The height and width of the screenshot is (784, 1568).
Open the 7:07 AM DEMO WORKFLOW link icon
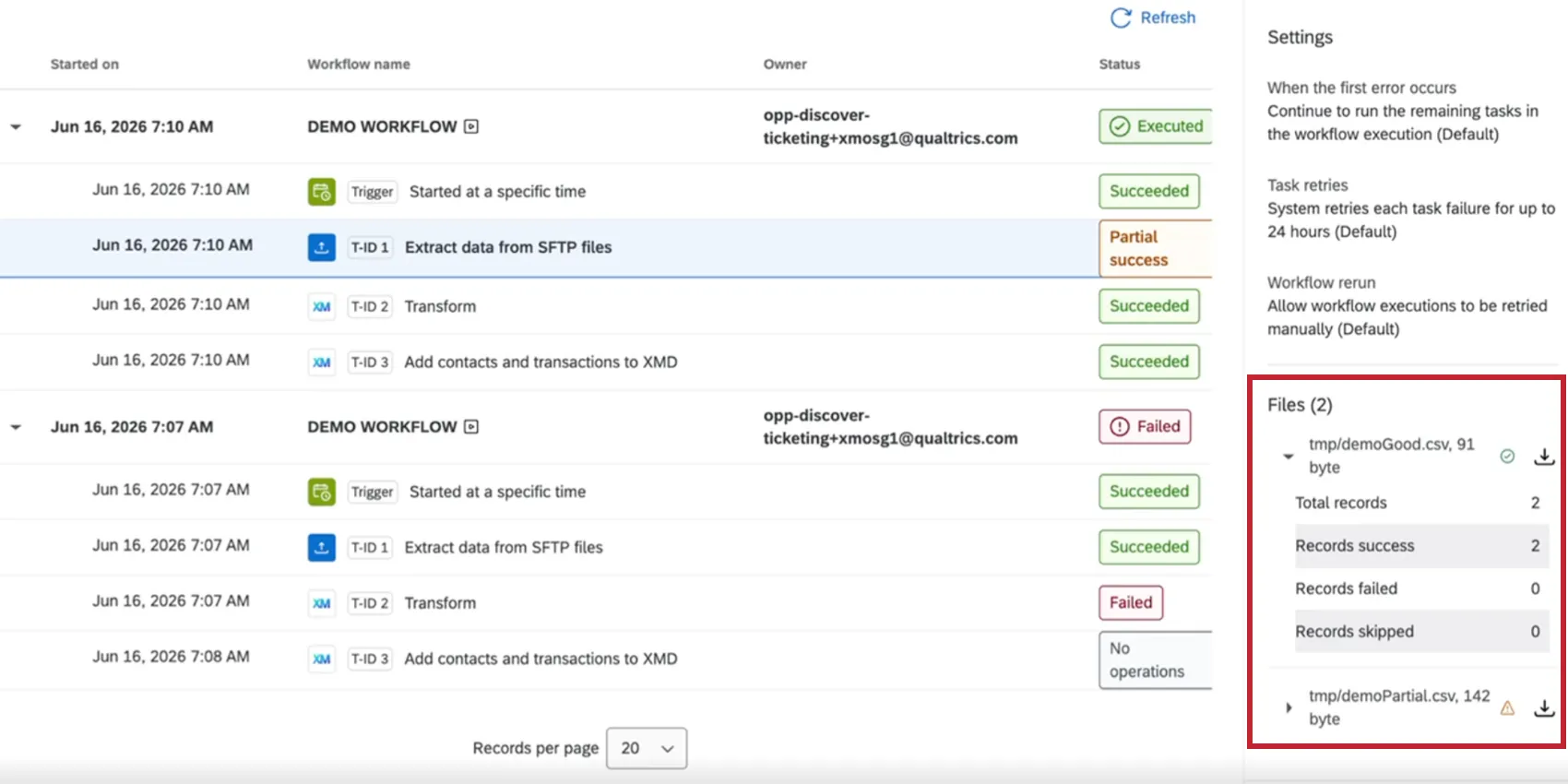pos(471,426)
